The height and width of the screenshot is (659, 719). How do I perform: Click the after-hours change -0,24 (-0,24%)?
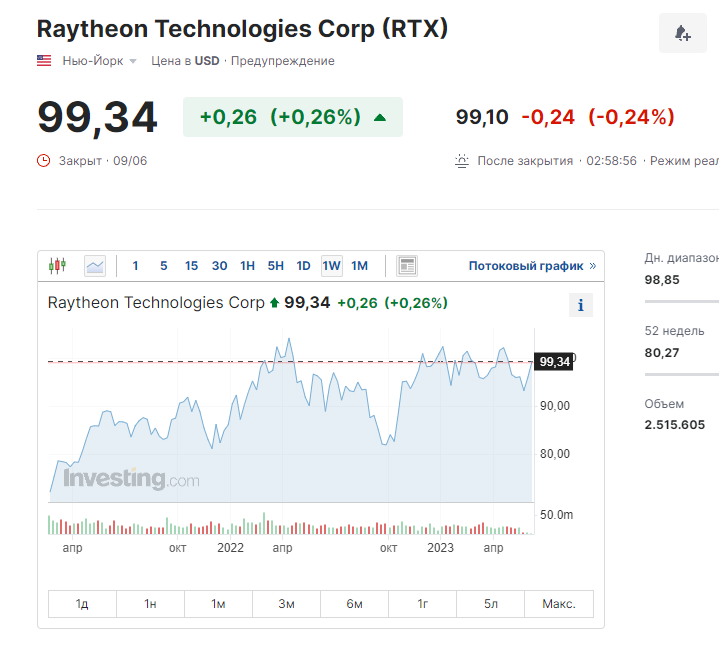[x=598, y=117]
